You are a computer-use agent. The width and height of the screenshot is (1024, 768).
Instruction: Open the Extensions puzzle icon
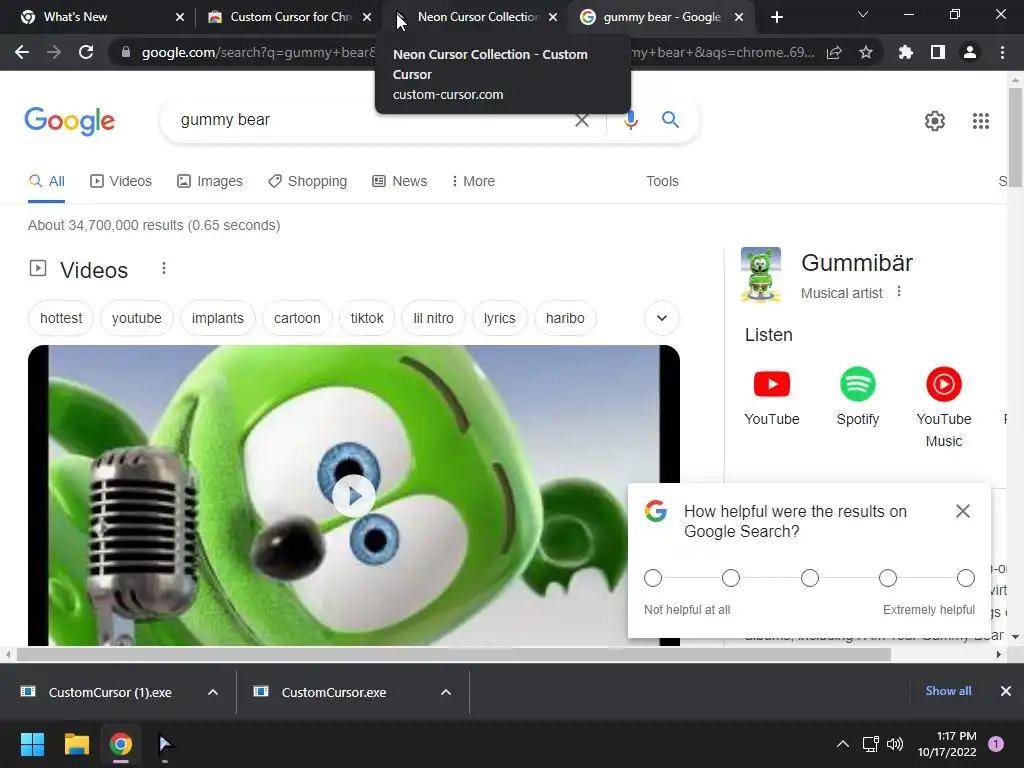pyautogui.click(x=905, y=52)
